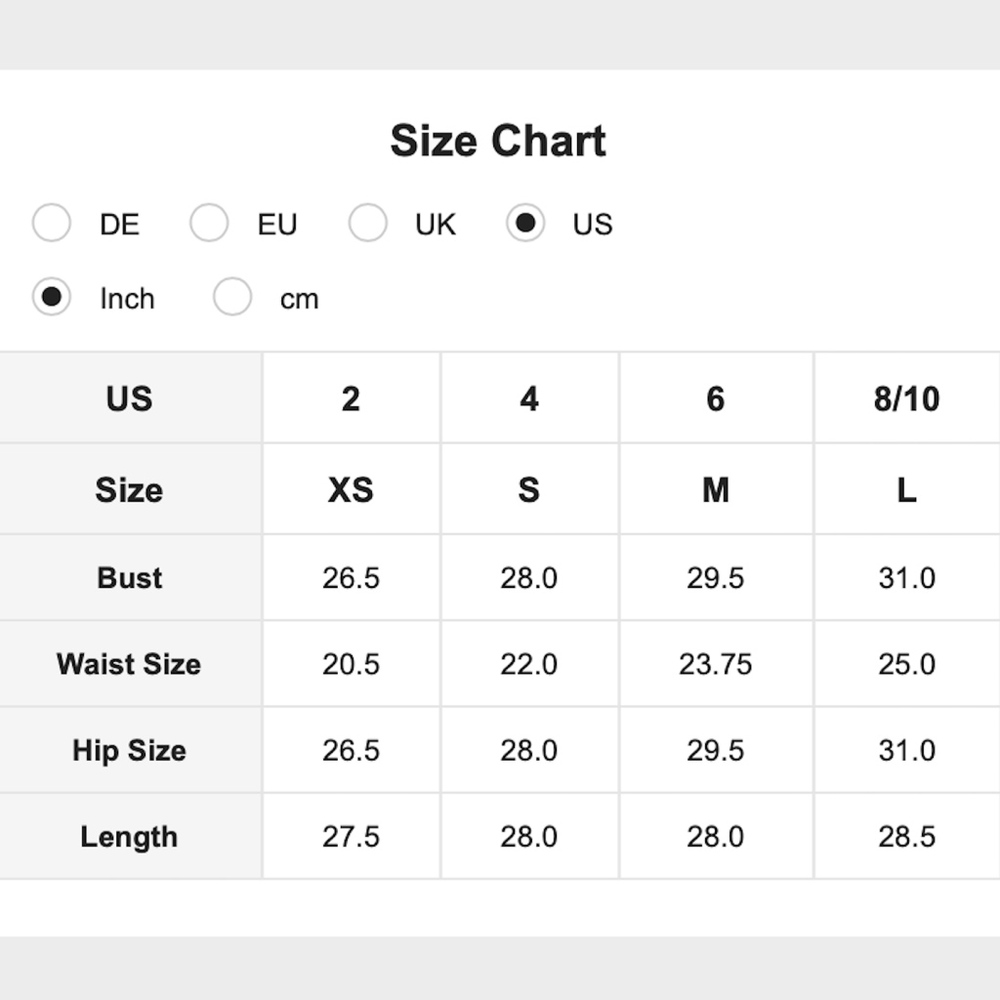Screen dimensions: 1000x1000
Task: Click the Size Chart heading
Action: tap(498, 141)
